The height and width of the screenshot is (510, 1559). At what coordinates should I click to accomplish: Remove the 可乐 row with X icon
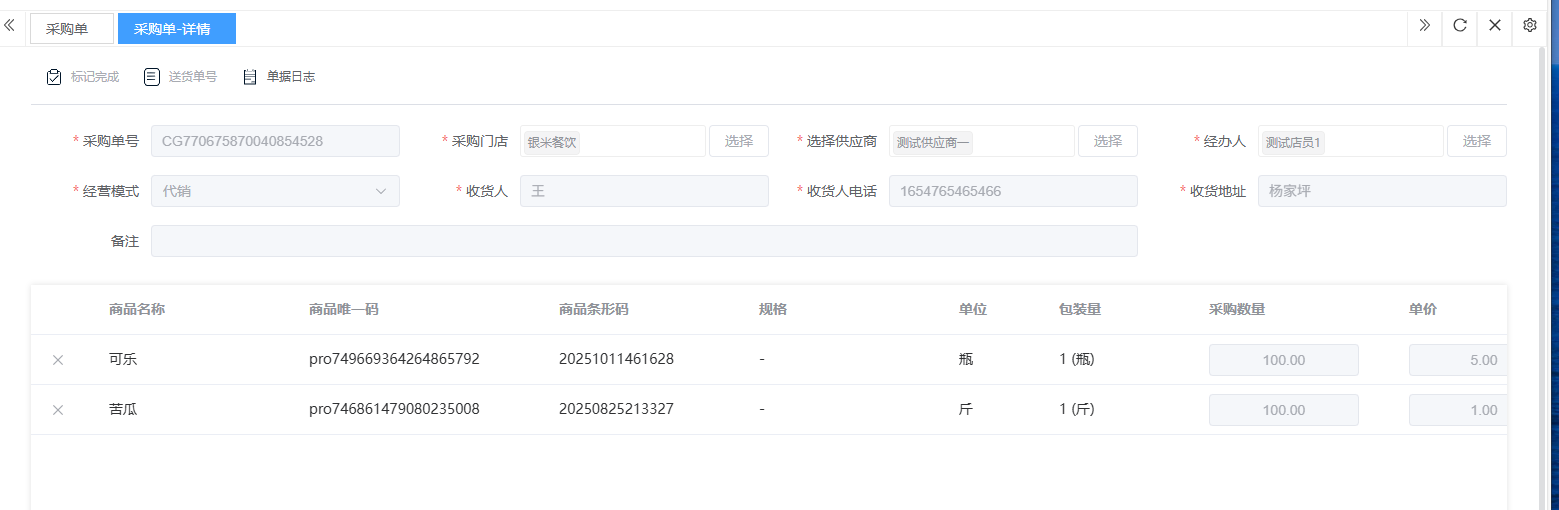click(58, 360)
